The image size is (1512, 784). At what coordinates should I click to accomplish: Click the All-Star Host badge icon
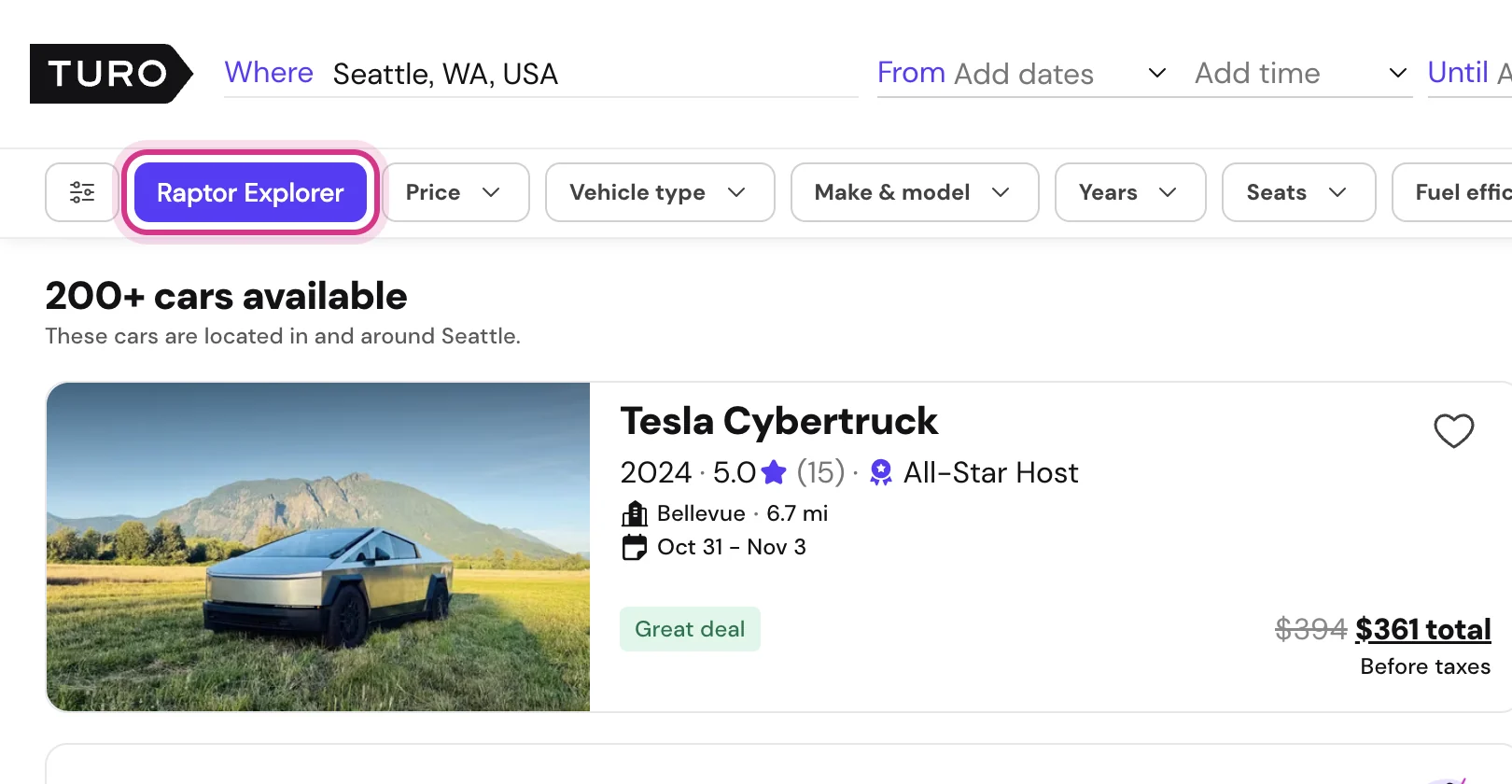coord(880,472)
